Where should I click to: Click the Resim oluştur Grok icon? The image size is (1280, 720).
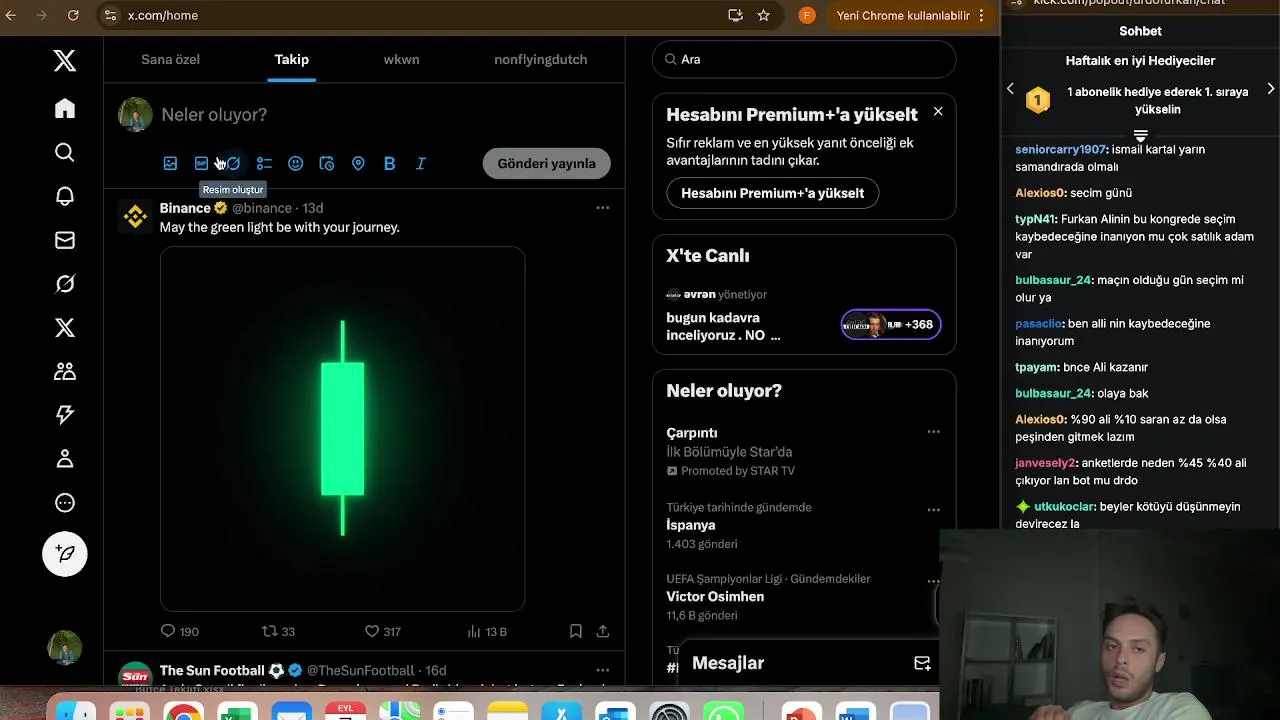(x=233, y=163)
